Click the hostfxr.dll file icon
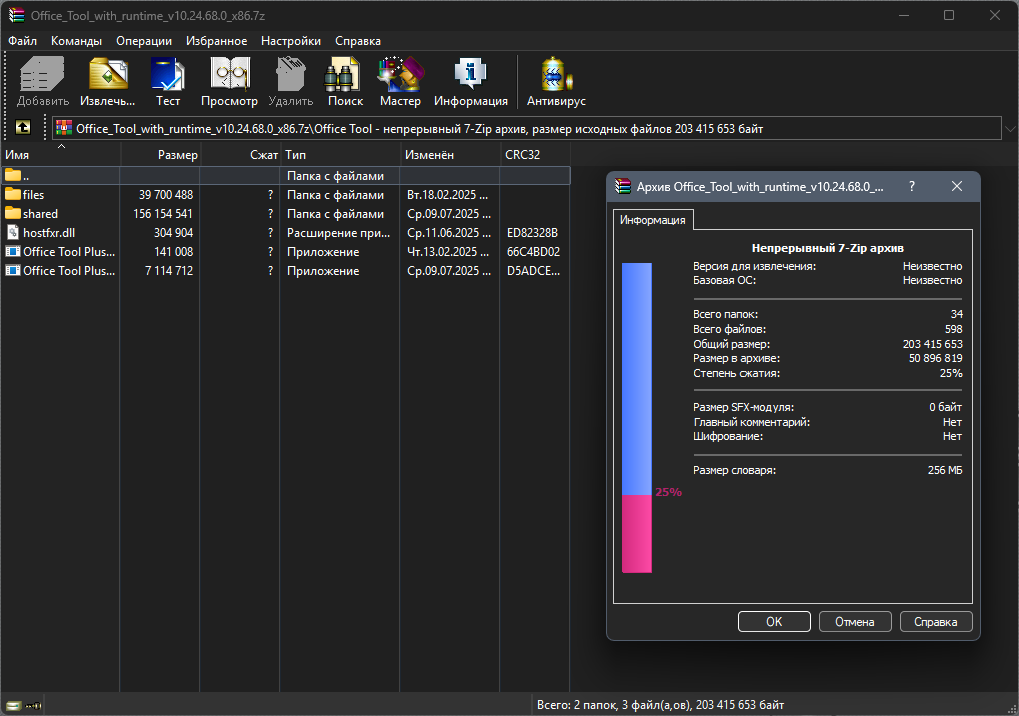Image resolution: width=1019 pixels, height=716 pixels. (x=13, y=232)
